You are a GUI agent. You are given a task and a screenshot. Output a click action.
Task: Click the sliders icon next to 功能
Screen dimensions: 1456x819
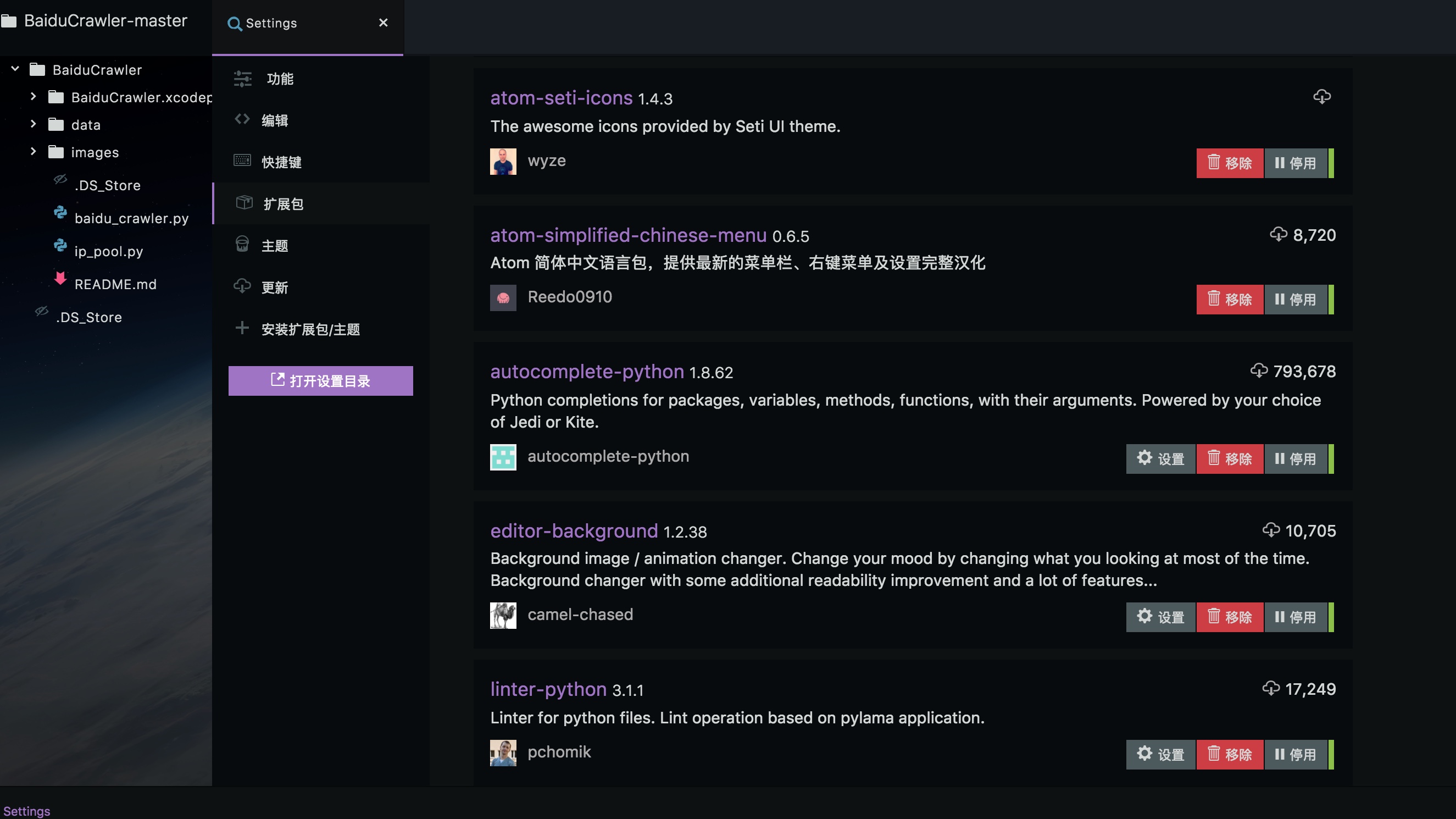coord(242,79)
